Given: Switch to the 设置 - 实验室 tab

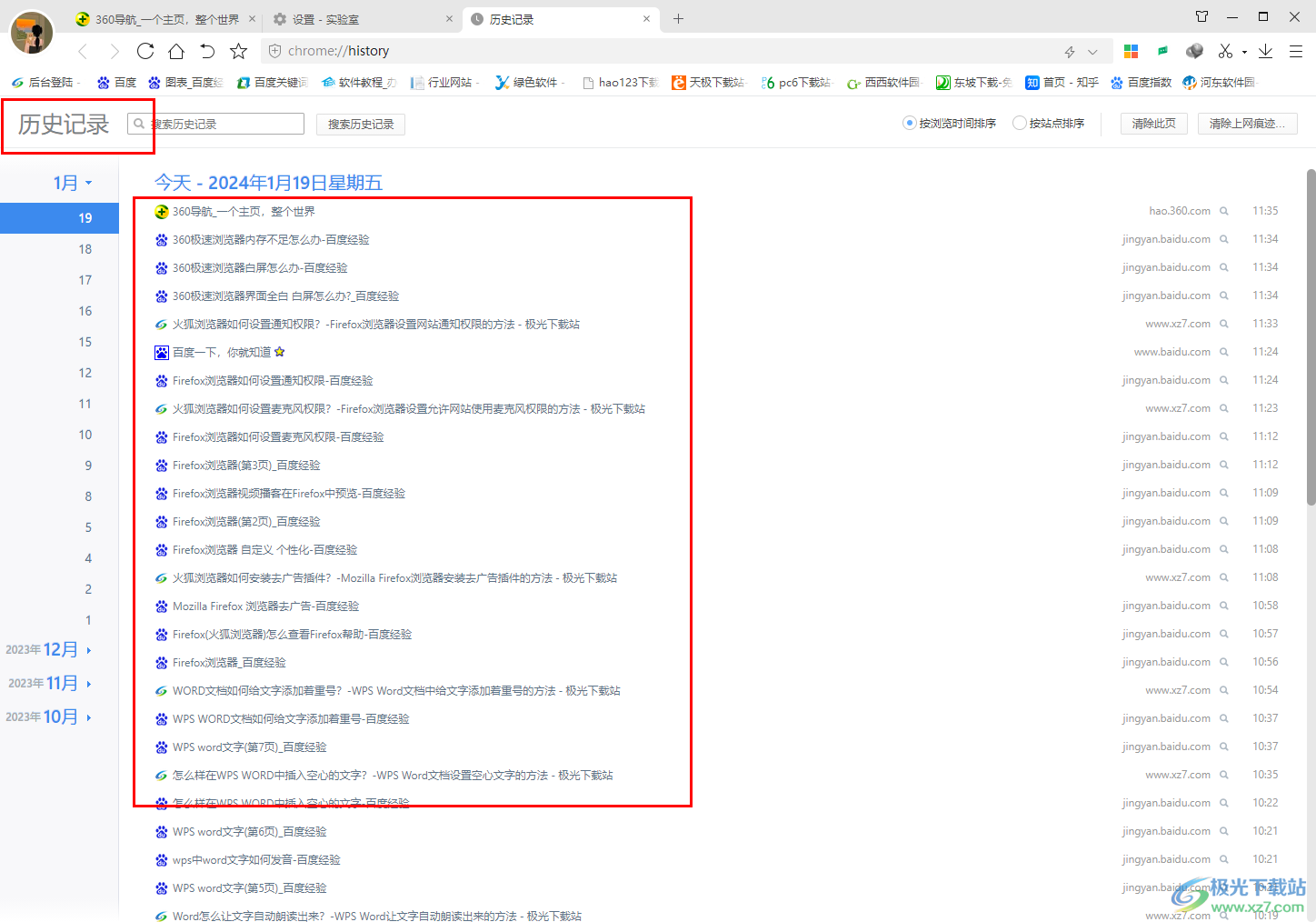Looking at the screenshot, I should [364, 19].
